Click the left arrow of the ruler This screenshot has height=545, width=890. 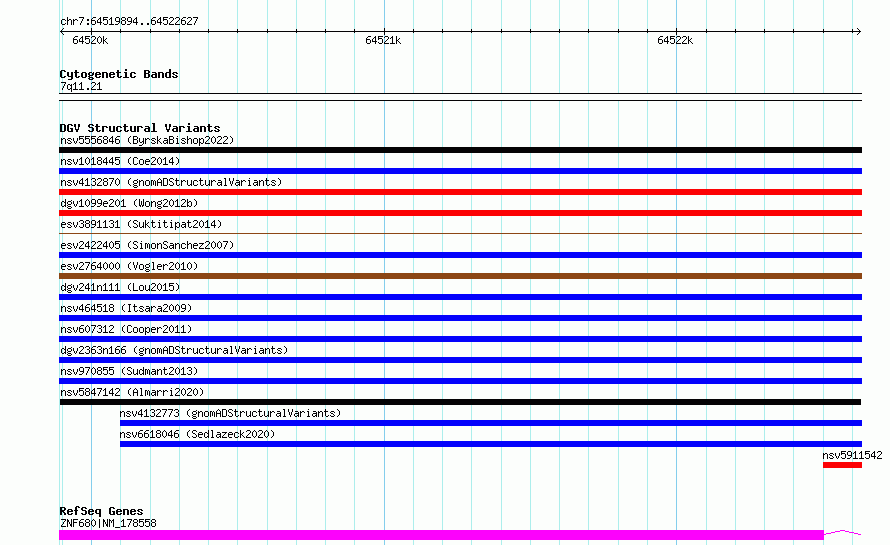pyautogui.click(x=62, y=31)
